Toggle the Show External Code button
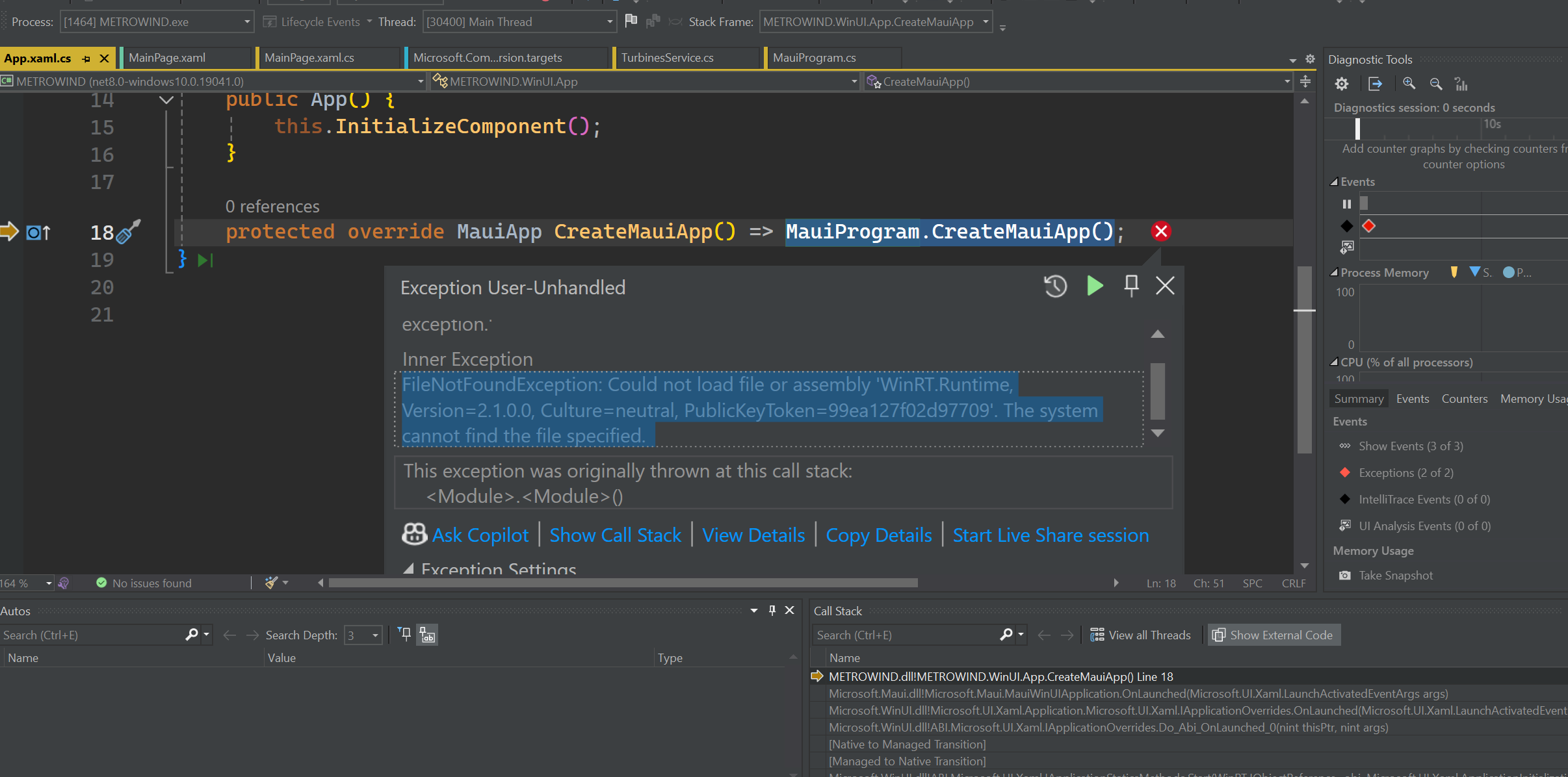1568x777 pixels. pos(1274,635)
